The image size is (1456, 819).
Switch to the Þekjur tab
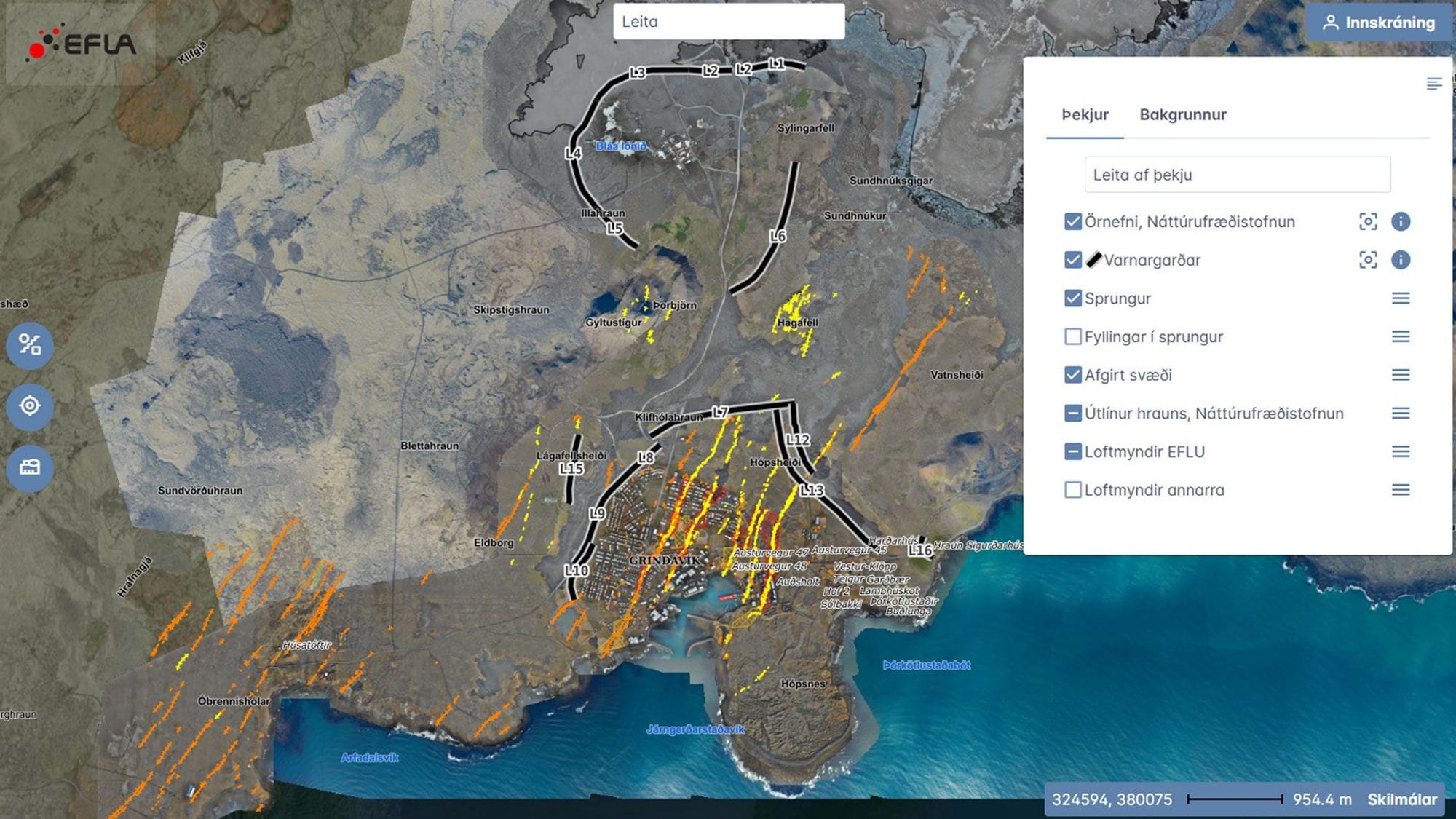1085,115
